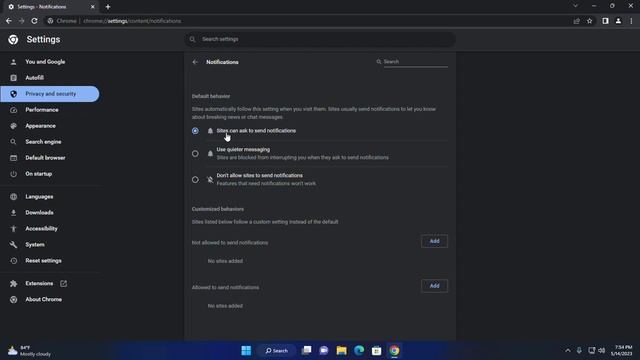Add a site to Allowed to send notifications
Image resolution: width=640 pixels, height=360 pixels.
[434, 286]
